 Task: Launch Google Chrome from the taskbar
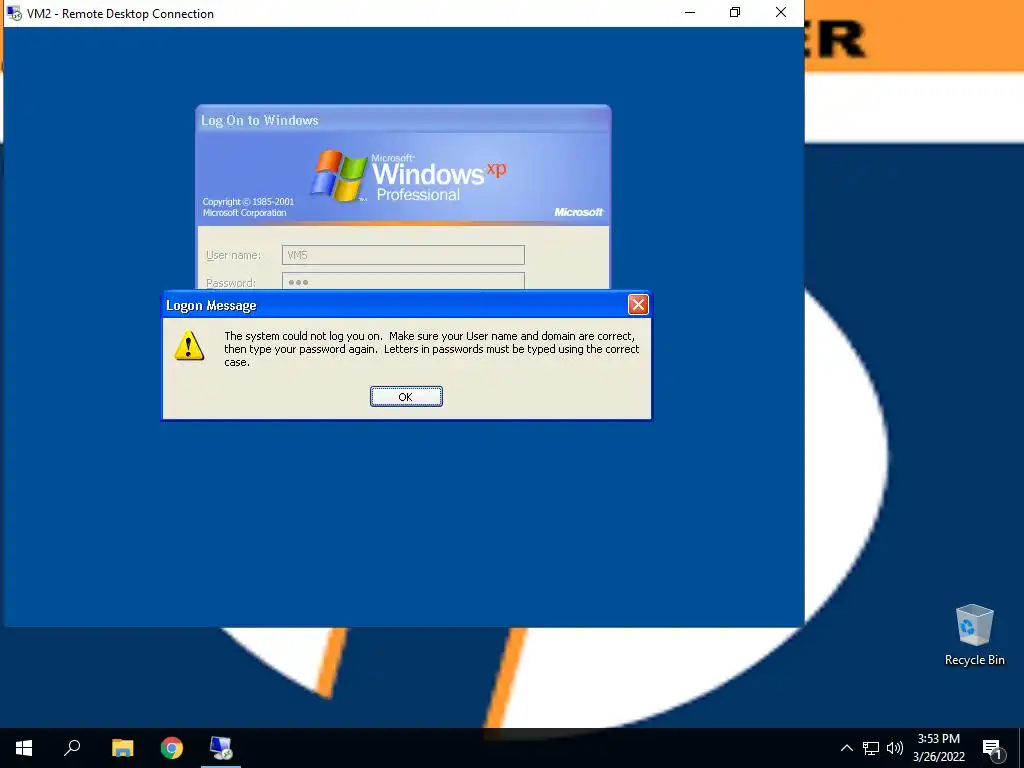172,748
